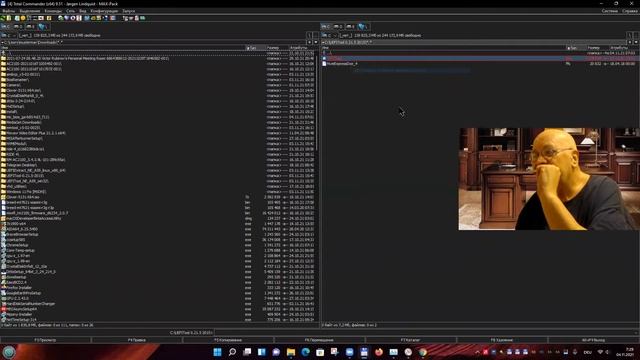Click the green refresh icon starting the toolbar

tap(3, 18)
